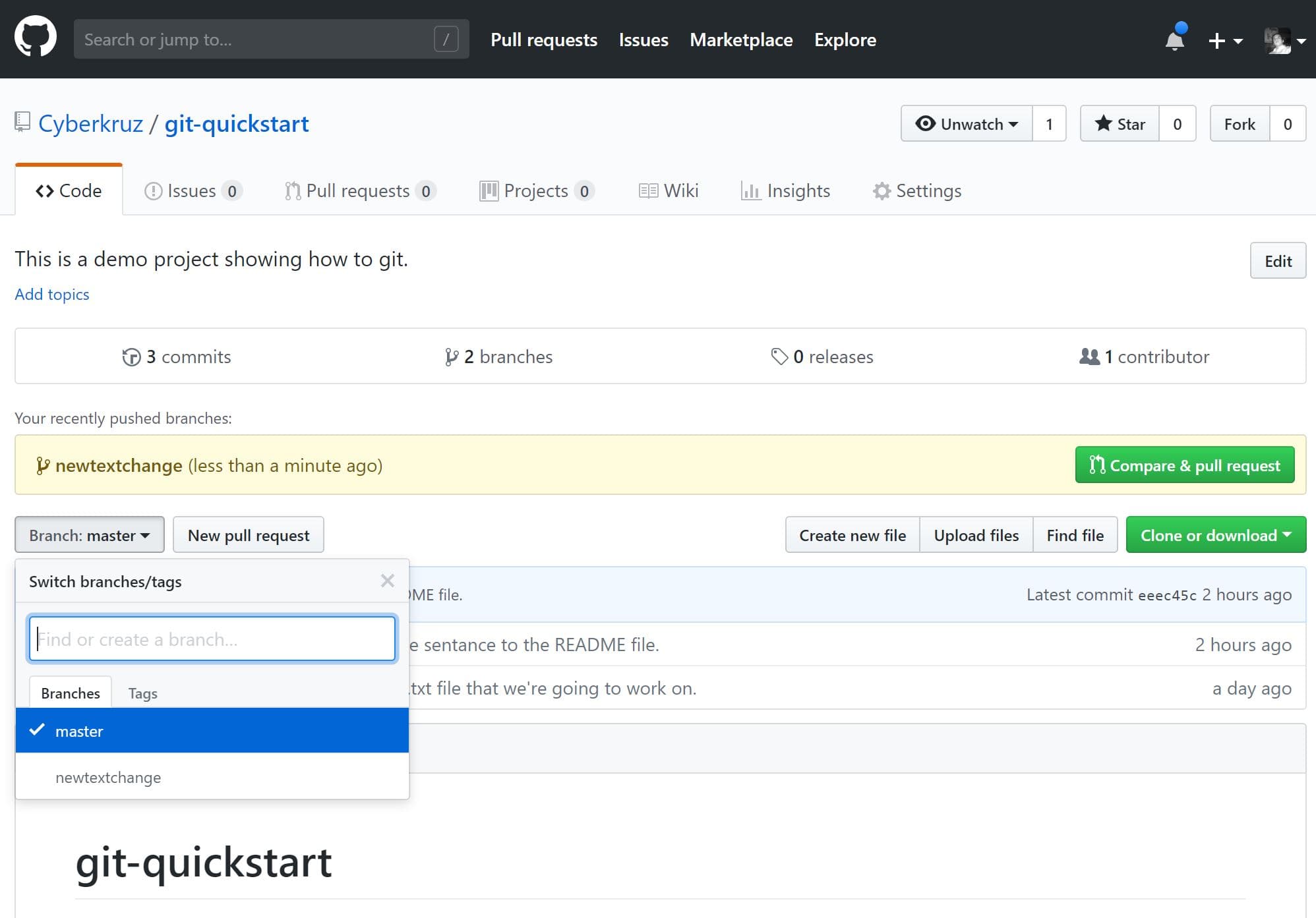Open Issues in top navigation
The width and height of the screenshot is (1316, 918).
[643, 40]
